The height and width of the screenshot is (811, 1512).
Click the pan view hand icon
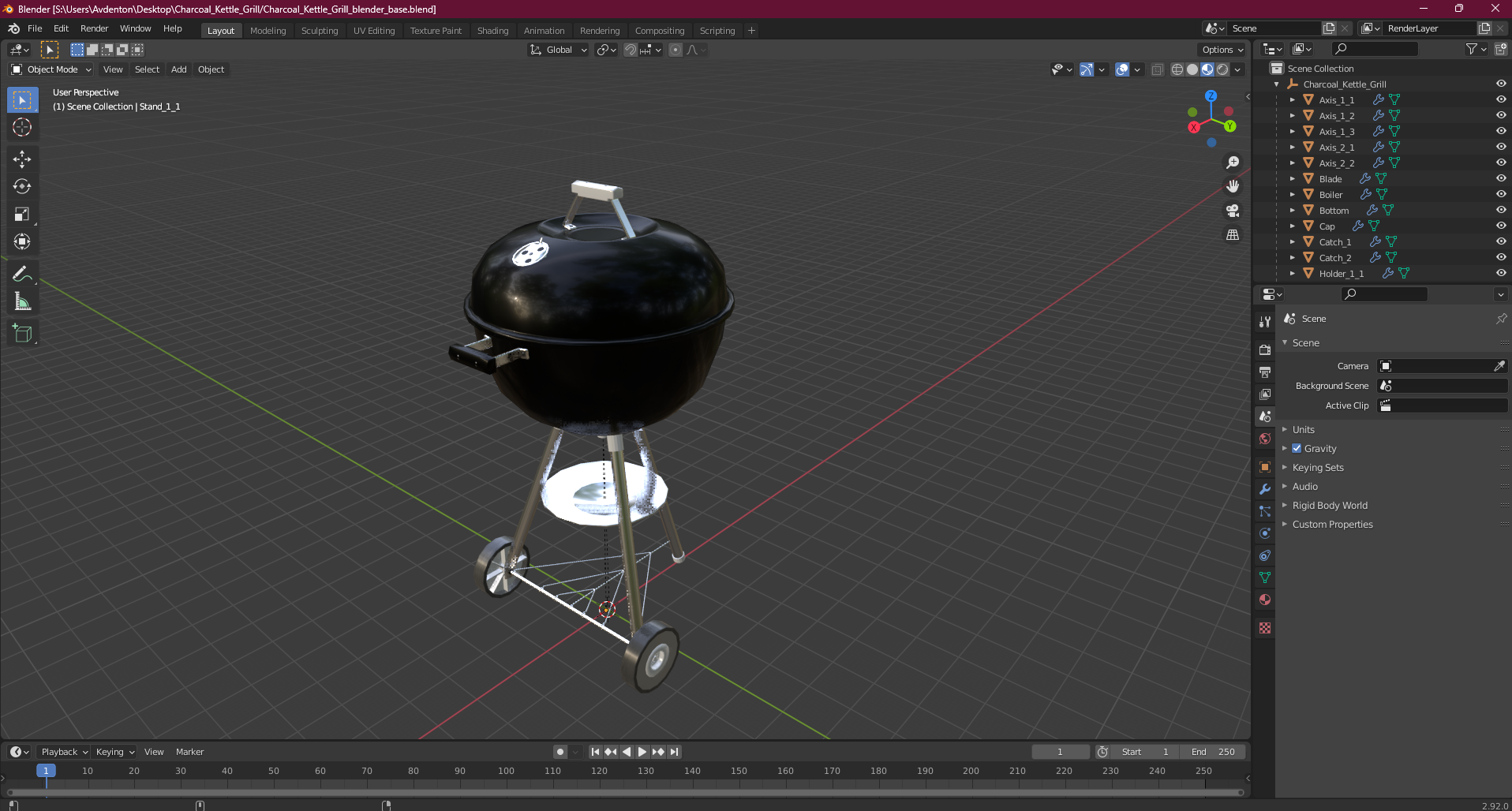click(x=1233, y=187)
